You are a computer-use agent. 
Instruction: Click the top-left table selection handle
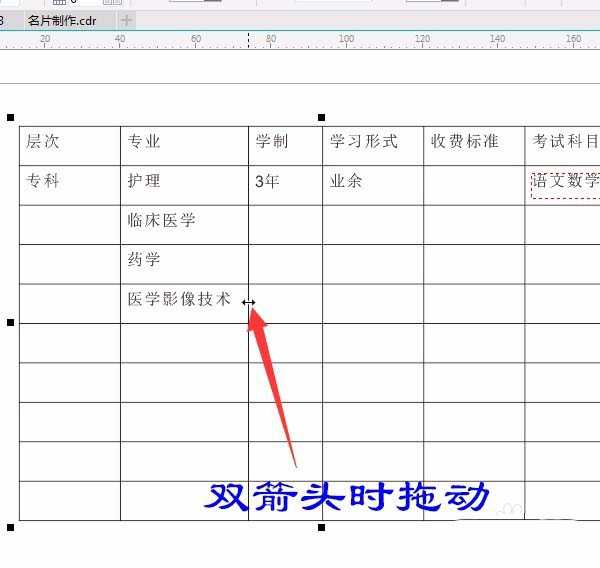pyautogui.click(x=11, y=117)
